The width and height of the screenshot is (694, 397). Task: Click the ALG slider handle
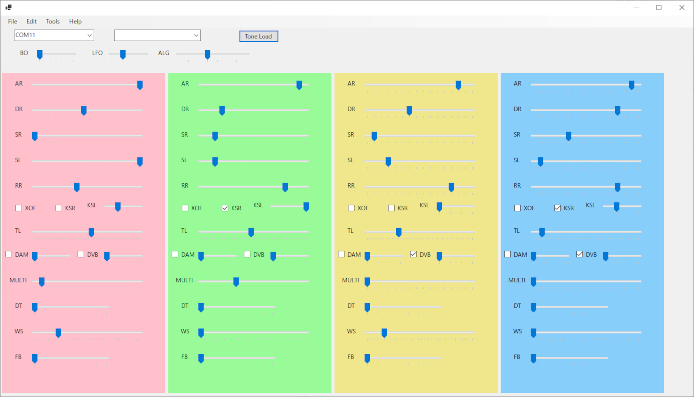tap(208, 54)
